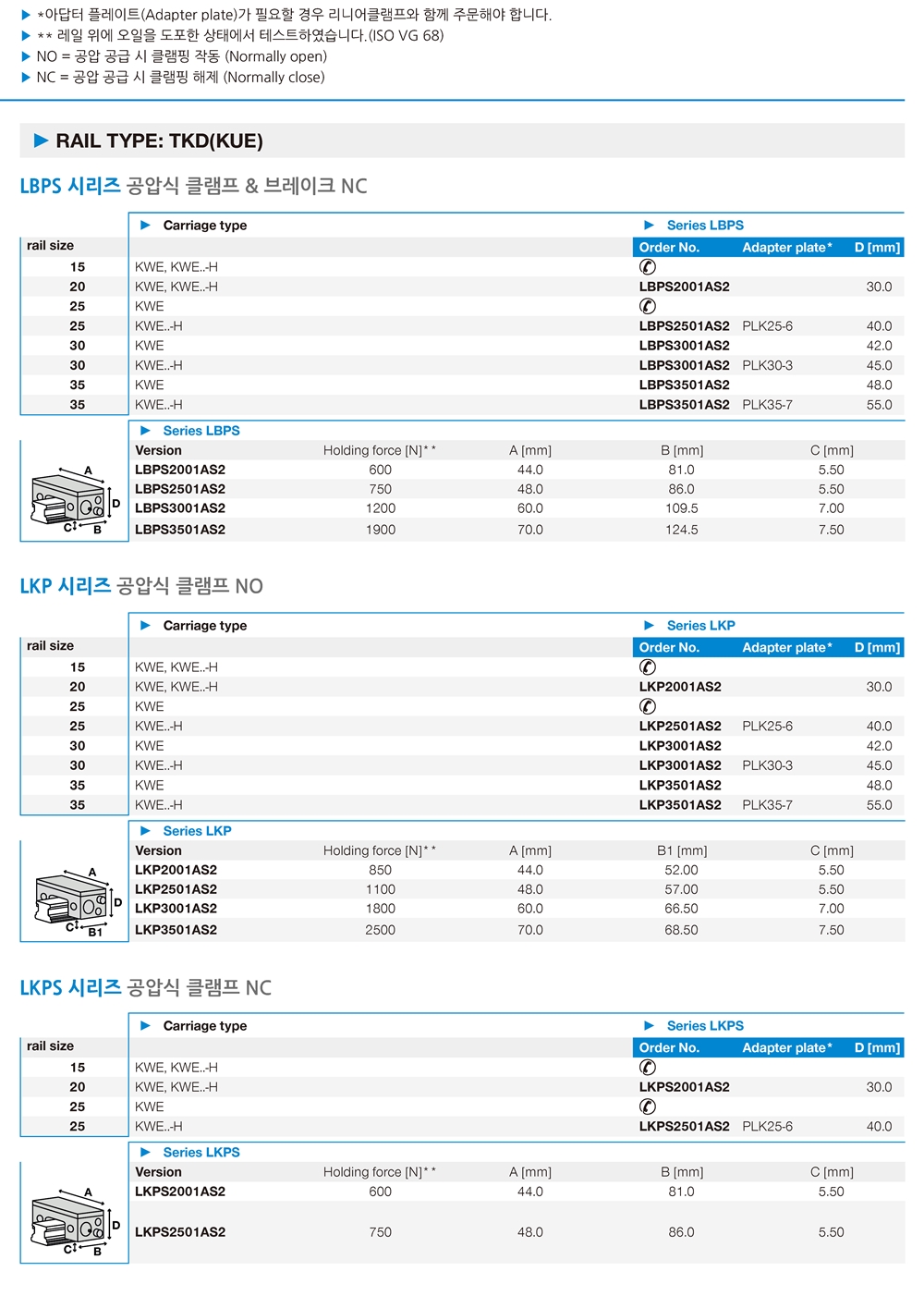
Task: Click "Adapter plate*" header in the LBPS table
Action: pos(787,248)
